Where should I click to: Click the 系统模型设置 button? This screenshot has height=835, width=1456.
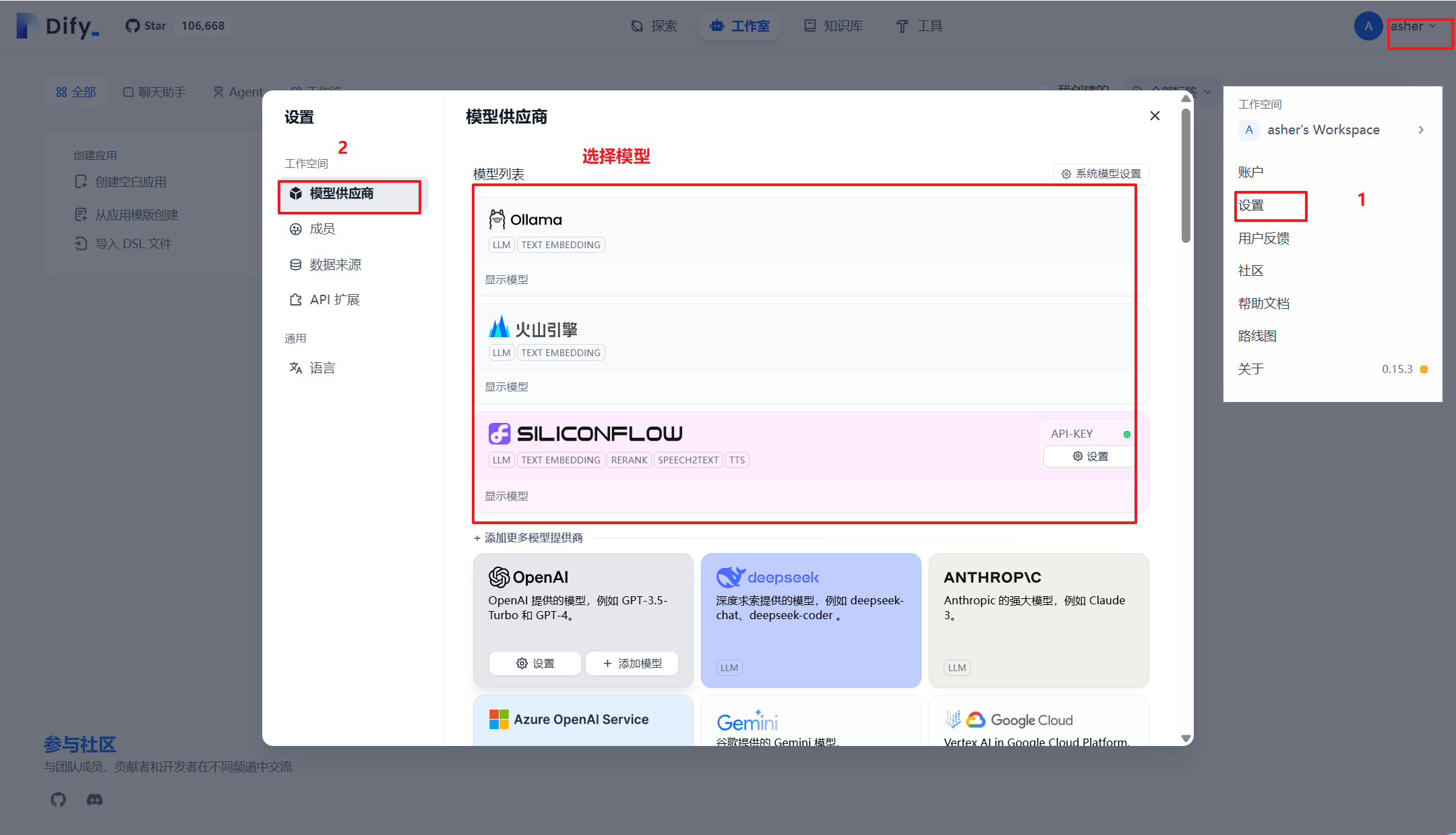[1101, 174]
